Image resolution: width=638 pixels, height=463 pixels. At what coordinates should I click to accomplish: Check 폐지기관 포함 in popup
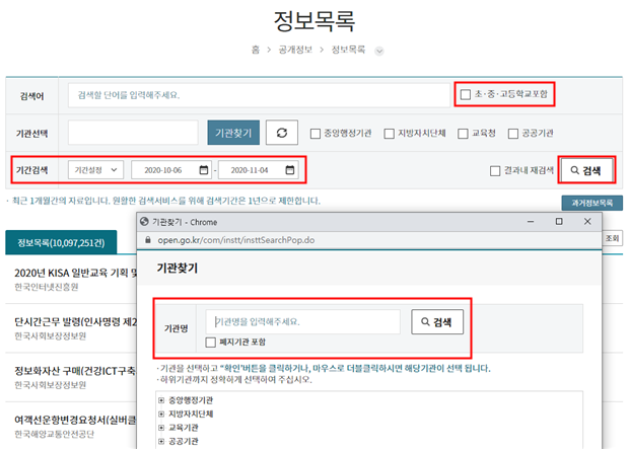pos(210,342)
